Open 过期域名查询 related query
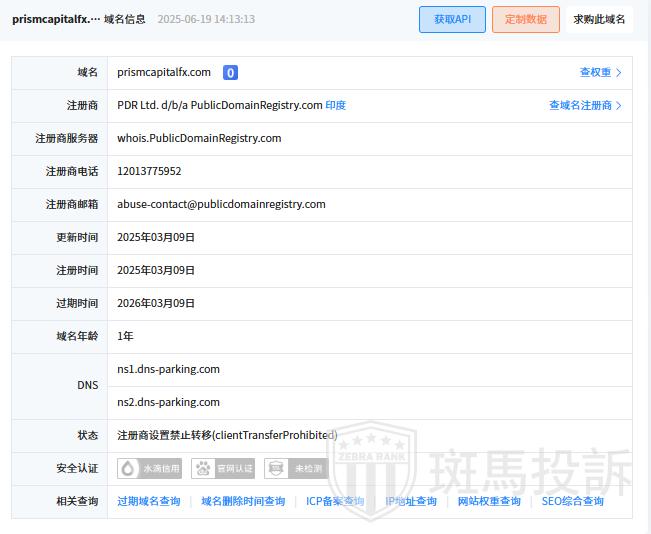Image resolution: width=651 pixels, height=534 pixels. tap(149, 501)
